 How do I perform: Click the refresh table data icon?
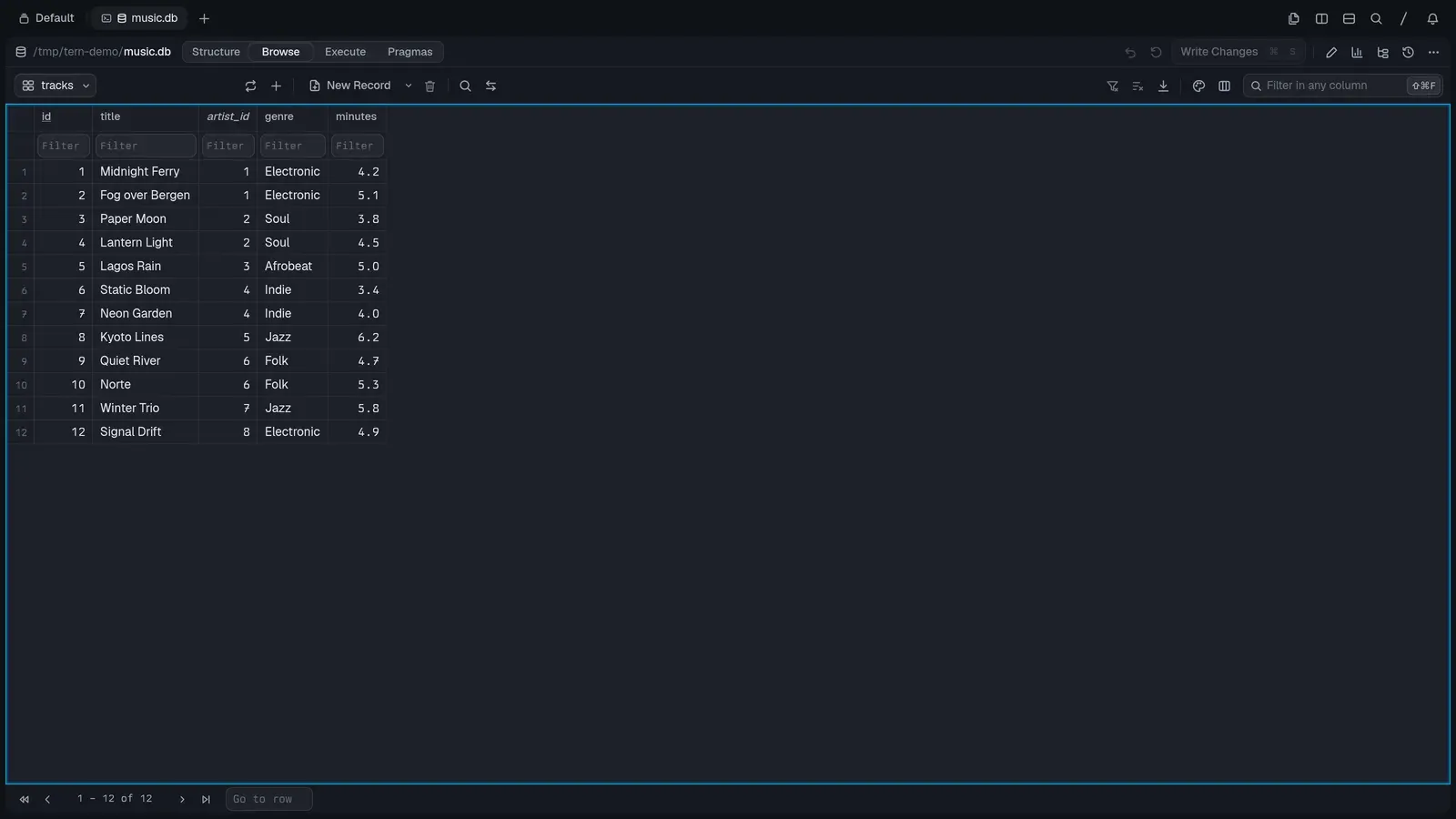pyautogui.click(x=250, y=86)
